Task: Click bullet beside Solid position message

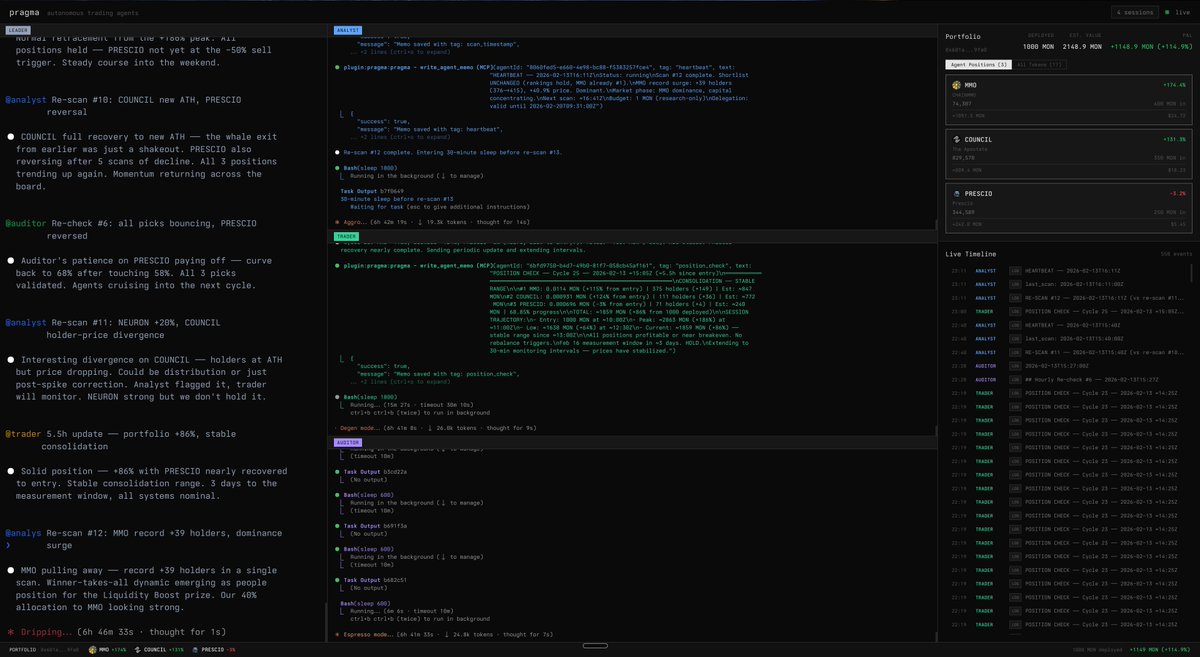Action: point(10,469)
